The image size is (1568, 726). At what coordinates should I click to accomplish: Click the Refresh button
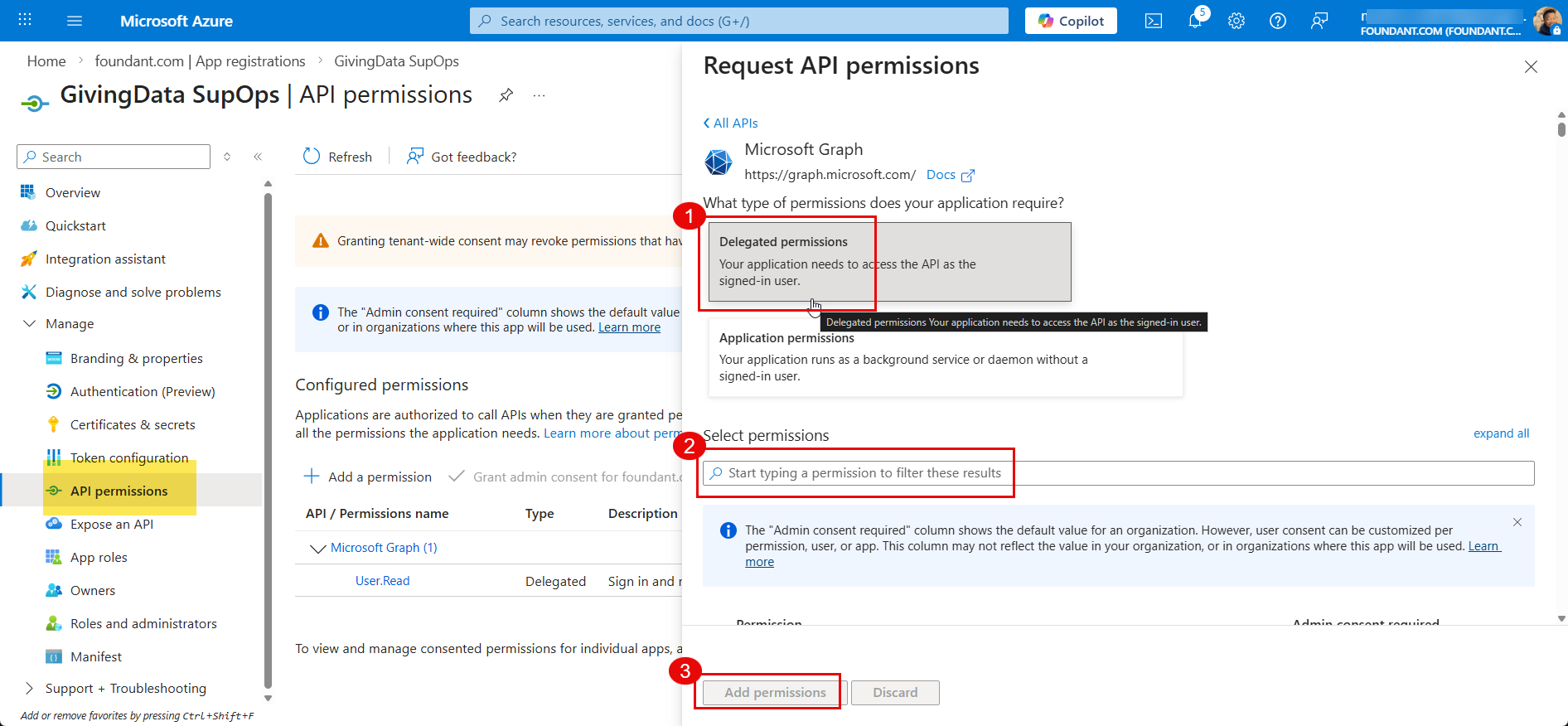point(337,157)
